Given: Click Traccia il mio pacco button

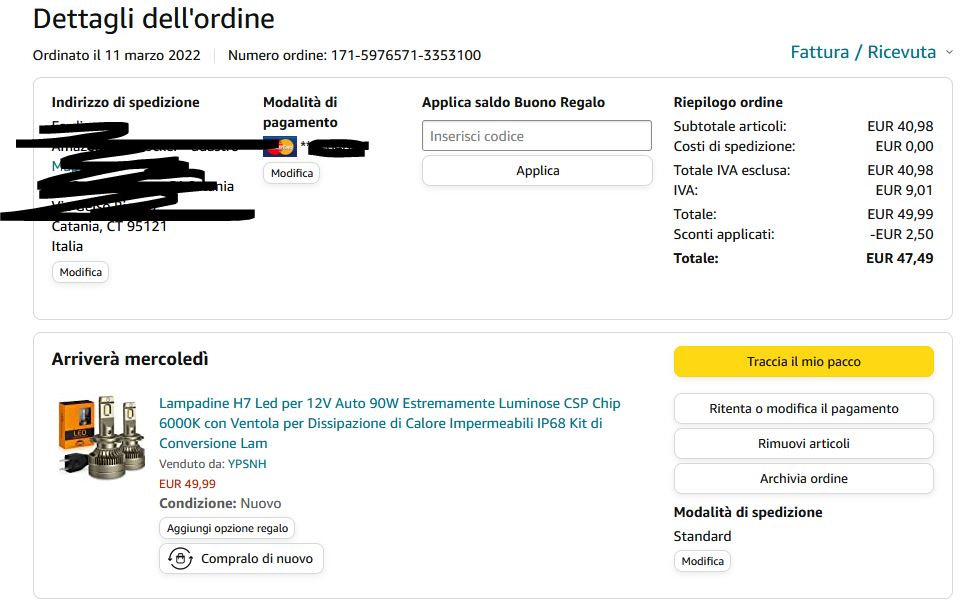Looking at the screenshot, I should click(803, 362).
